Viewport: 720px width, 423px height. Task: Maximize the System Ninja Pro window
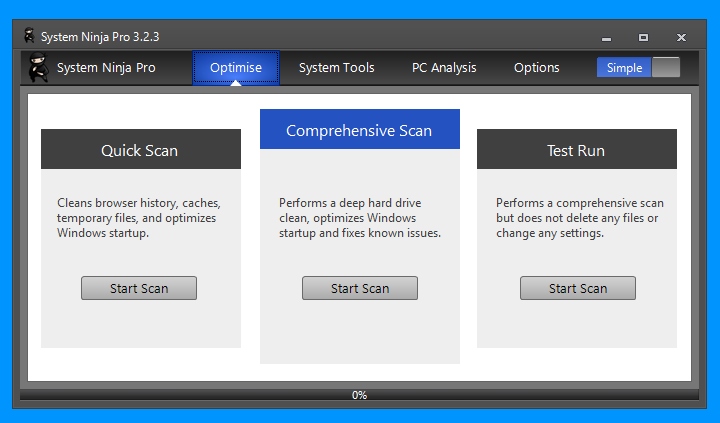(643, 38)
